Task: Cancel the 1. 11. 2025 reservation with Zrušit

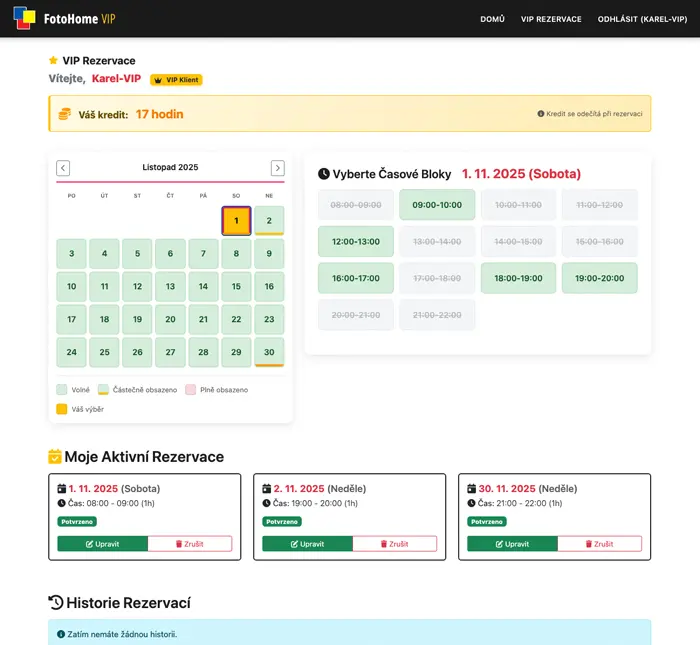Action: (x=190, y=544)
